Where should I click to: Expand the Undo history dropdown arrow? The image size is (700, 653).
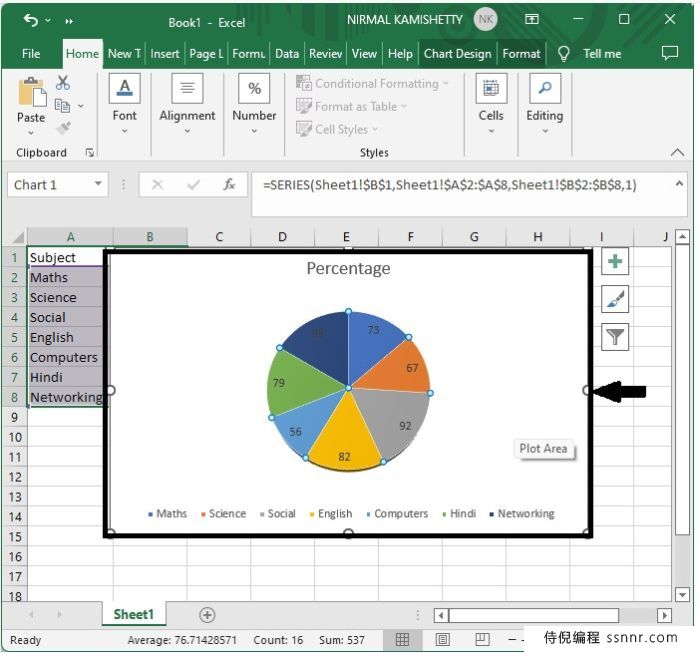tap(48, 21)
